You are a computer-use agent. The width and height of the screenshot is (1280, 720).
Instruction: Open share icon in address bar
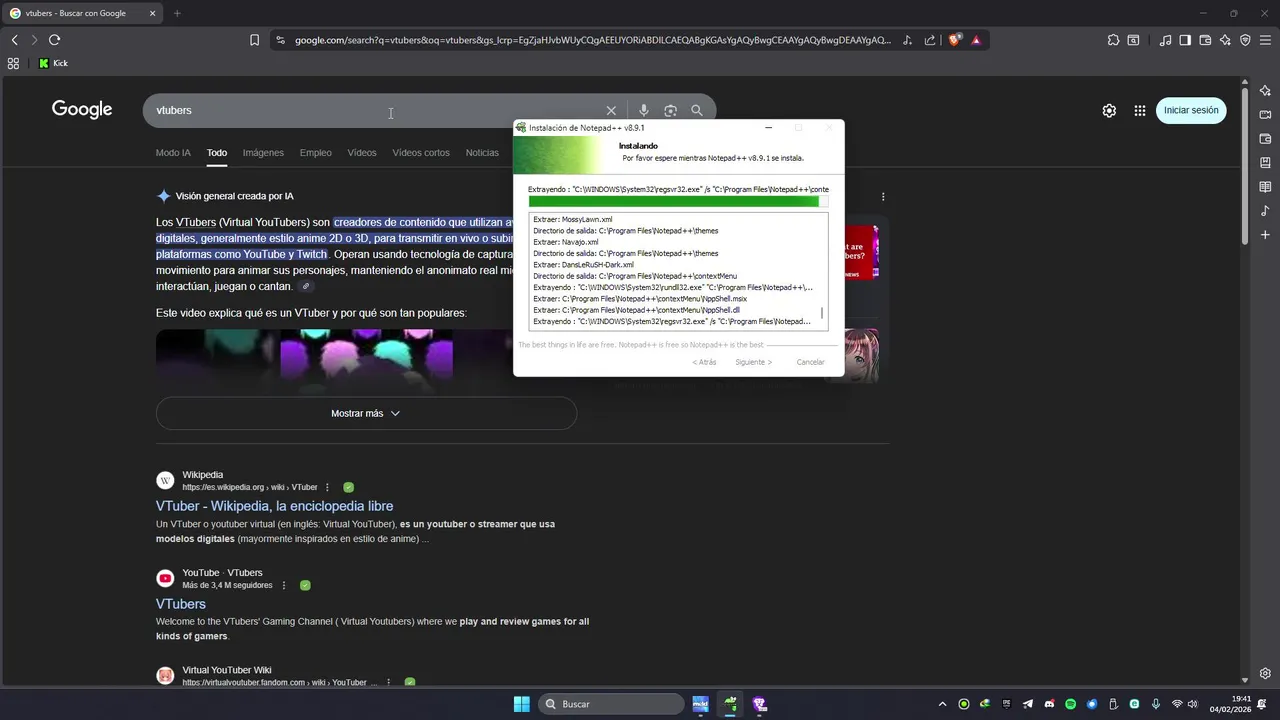(x=930, y=40)
